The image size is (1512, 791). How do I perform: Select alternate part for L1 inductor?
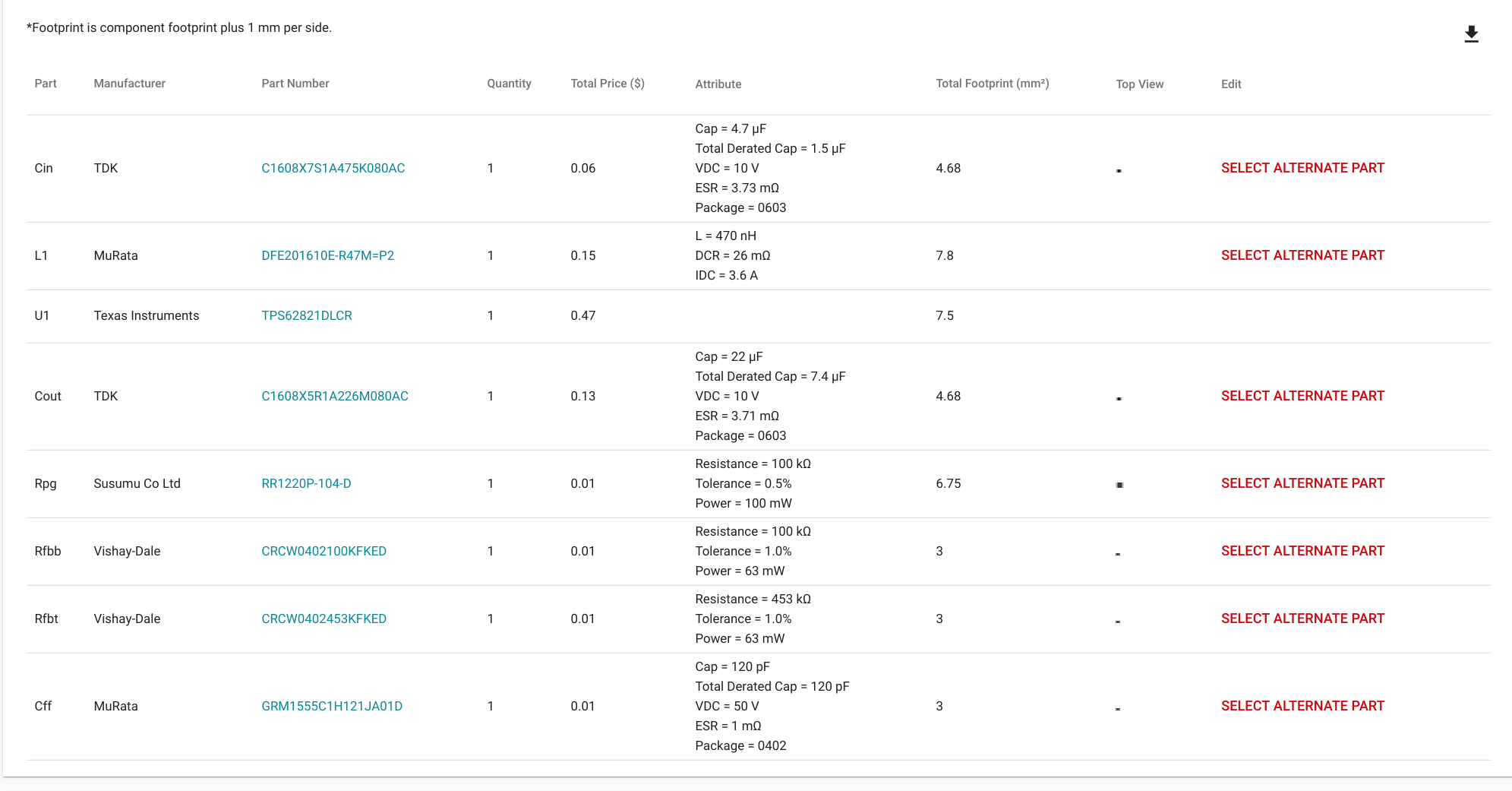tap(1302, 255)
